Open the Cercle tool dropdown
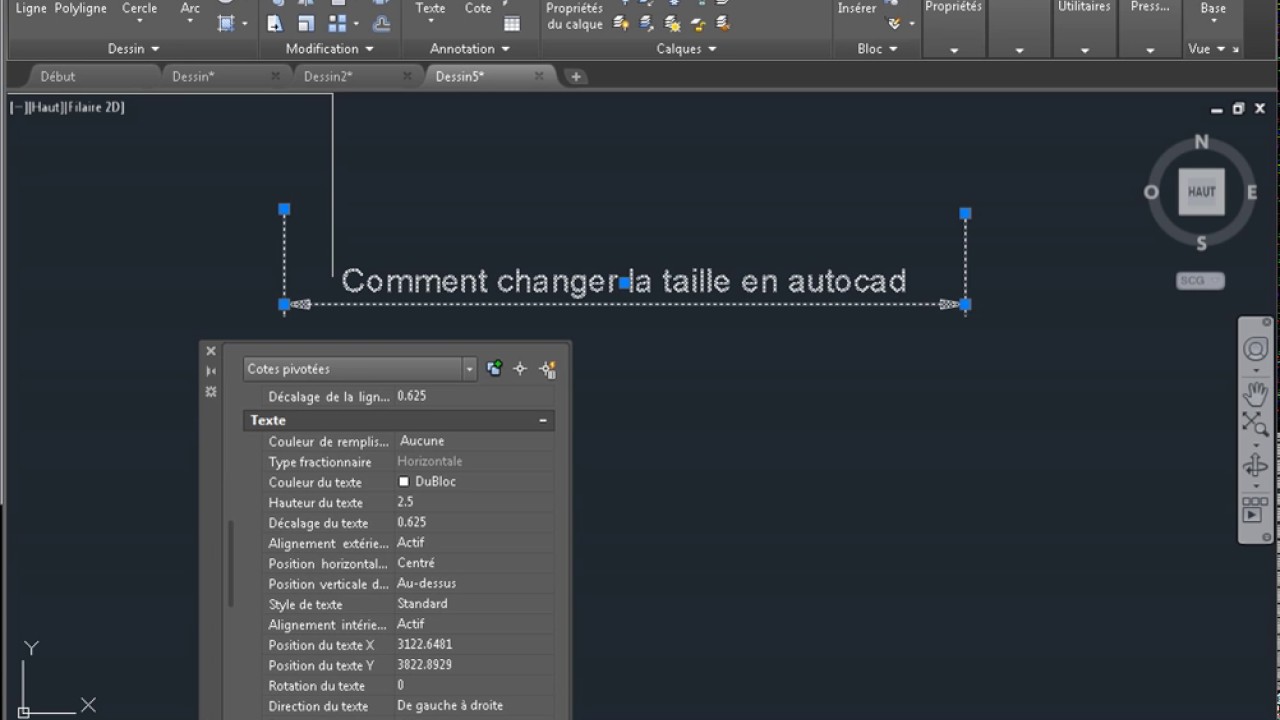This screenshot has height=720, width=1280. 140,21
